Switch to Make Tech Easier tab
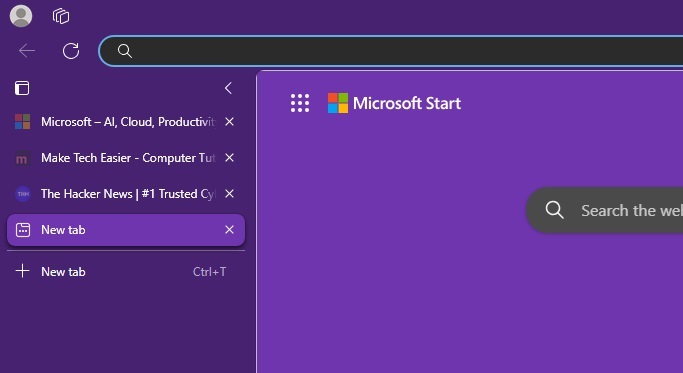 point(126,158)
